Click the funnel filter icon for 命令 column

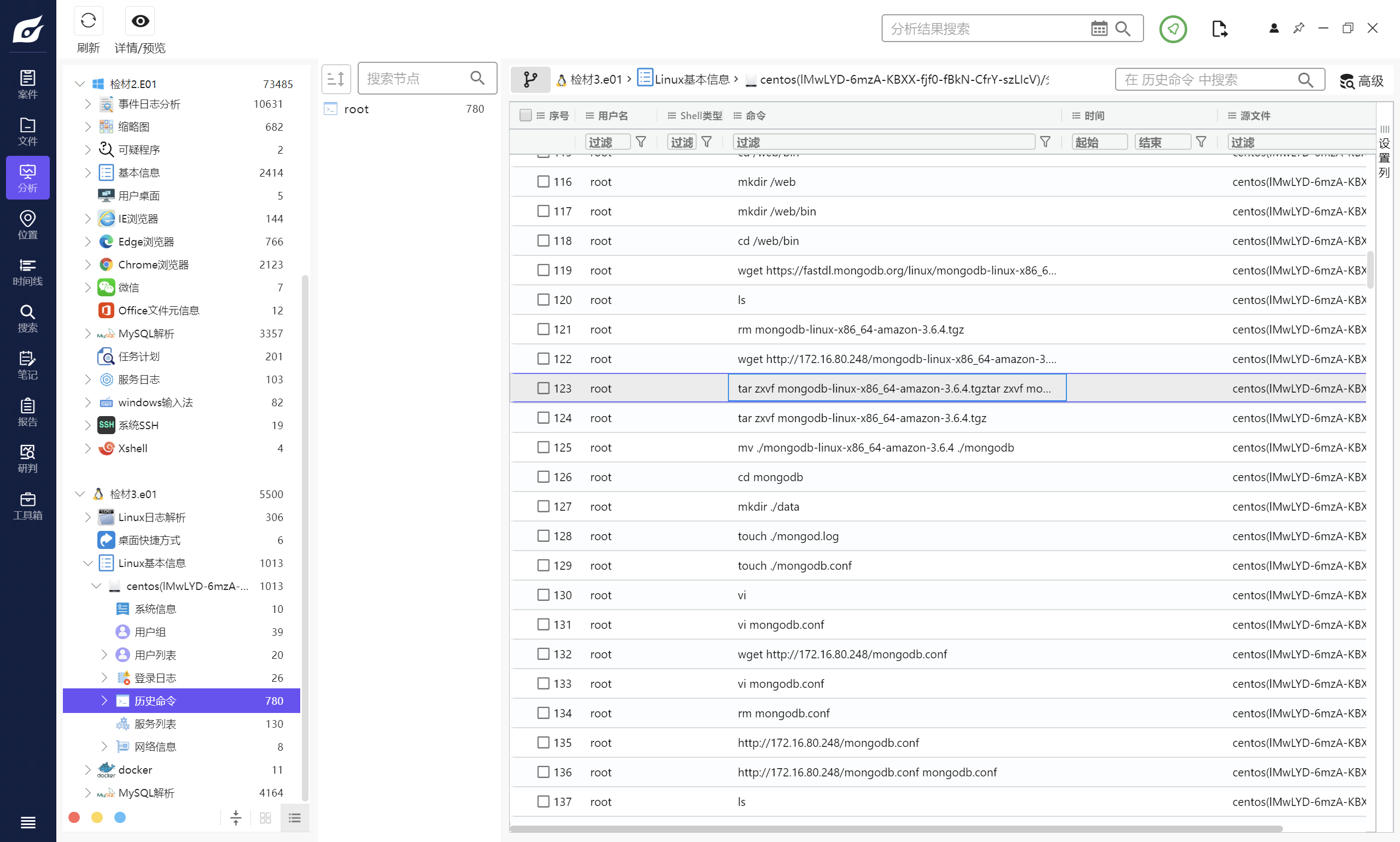click(1045, 142)
